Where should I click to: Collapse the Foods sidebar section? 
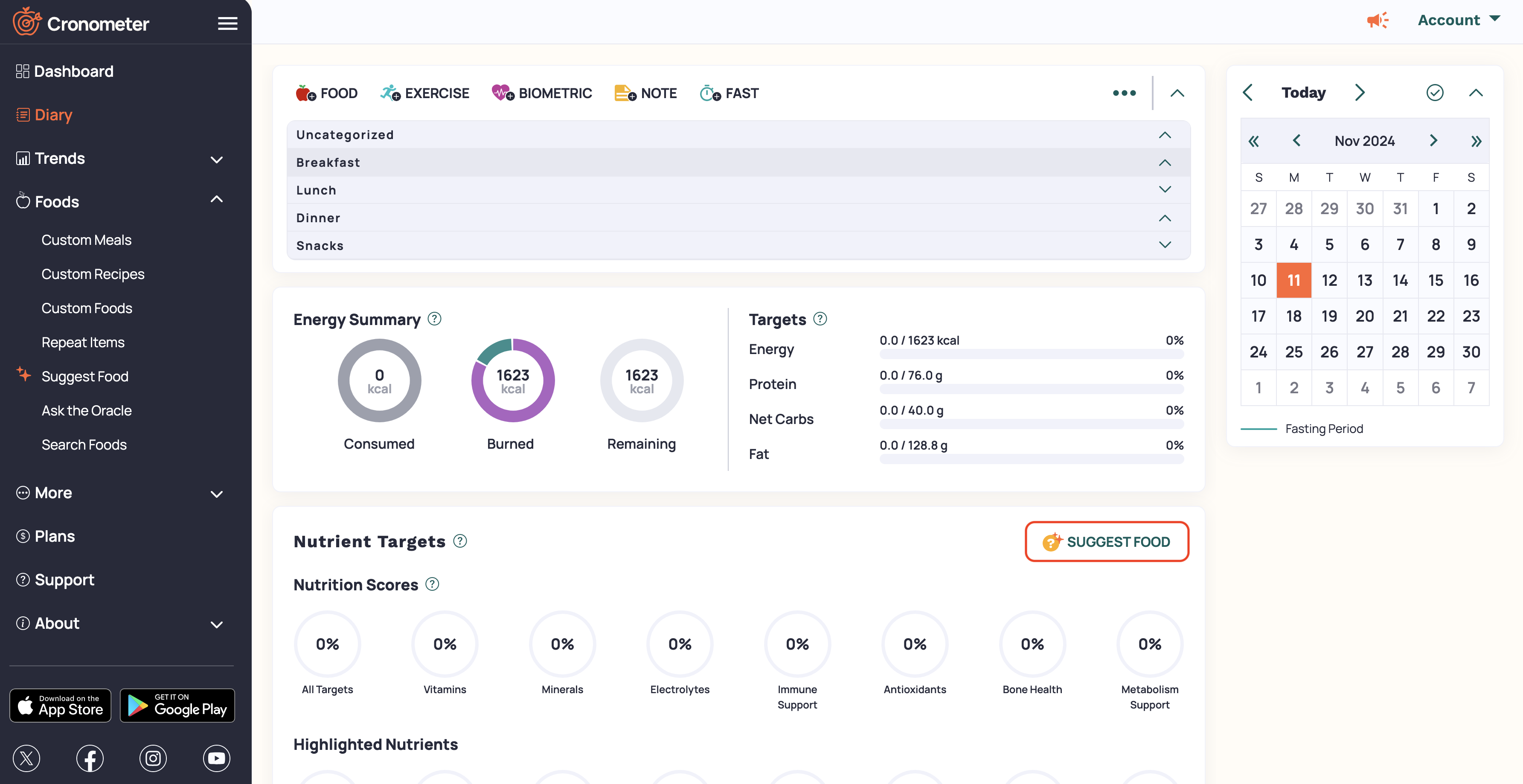(x=216, y=199)
